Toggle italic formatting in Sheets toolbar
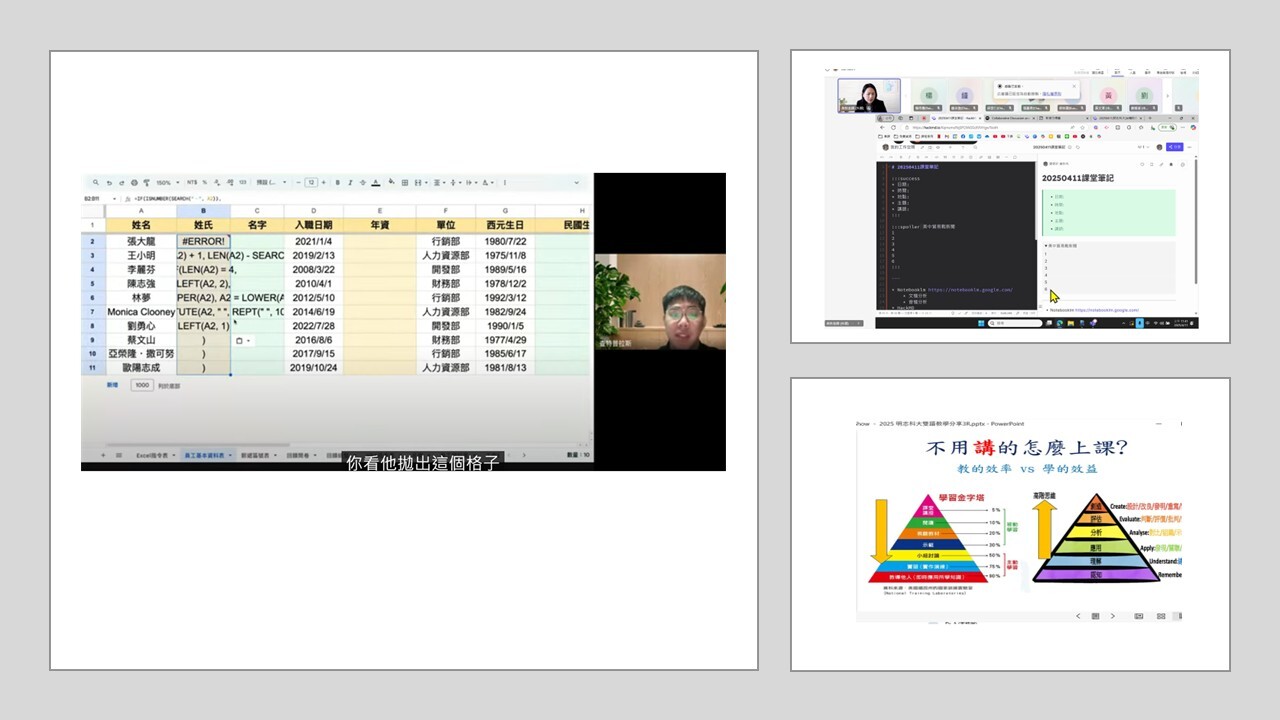1280x720 pixels. pyautogui.click(x=349, y=183)
